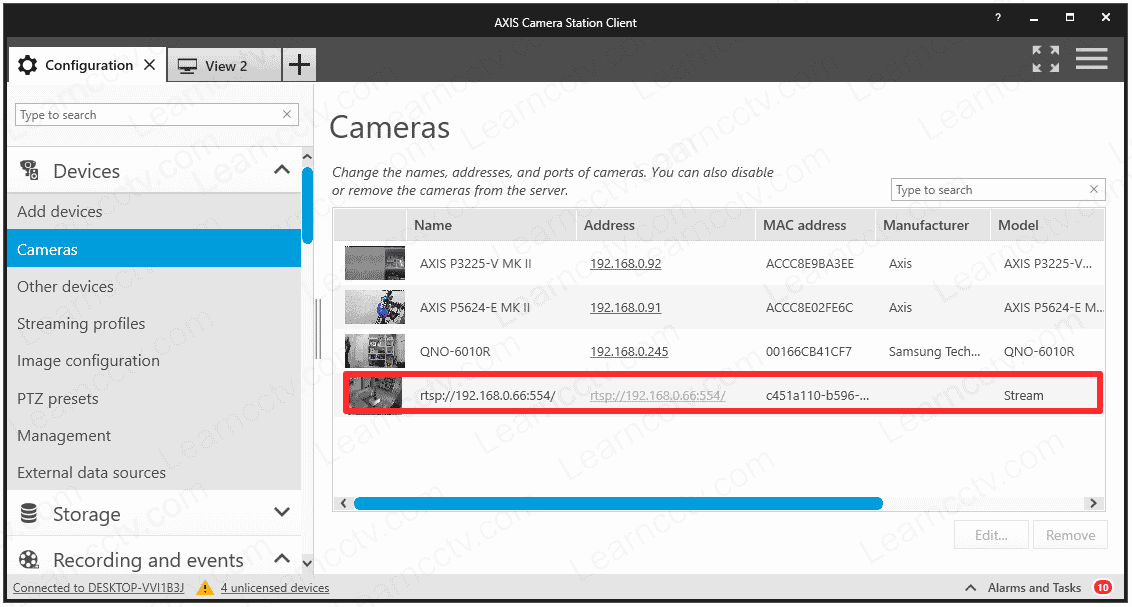Viewport: 1132px width, 607px height.
Task: Open Streaming profiles in the sidebar
Action: pos(81,324)
